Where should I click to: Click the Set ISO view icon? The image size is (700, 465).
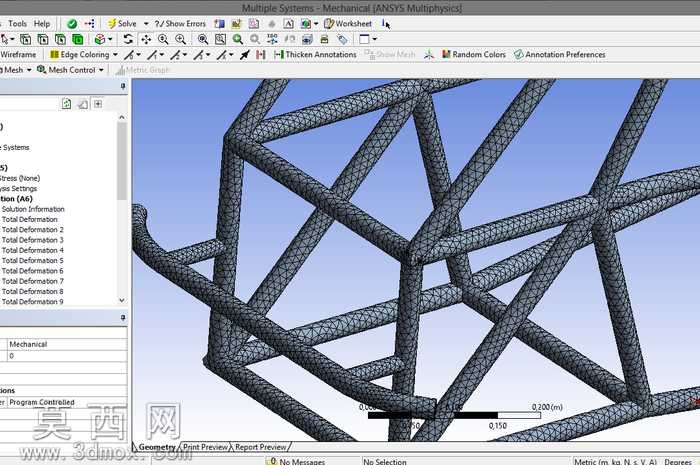272,39
